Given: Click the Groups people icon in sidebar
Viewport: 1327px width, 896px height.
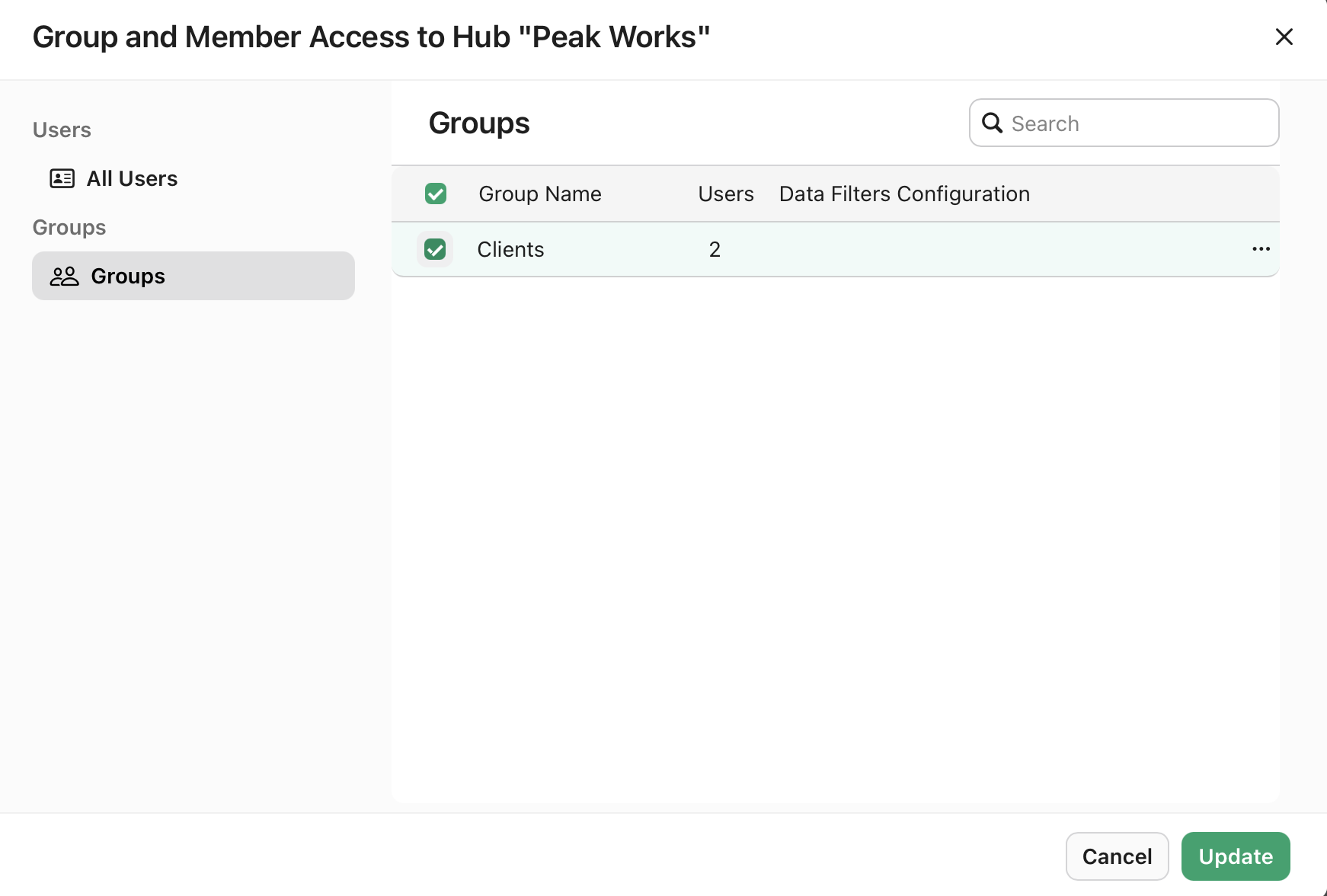Looking at the screenshot, I should 65,276.
